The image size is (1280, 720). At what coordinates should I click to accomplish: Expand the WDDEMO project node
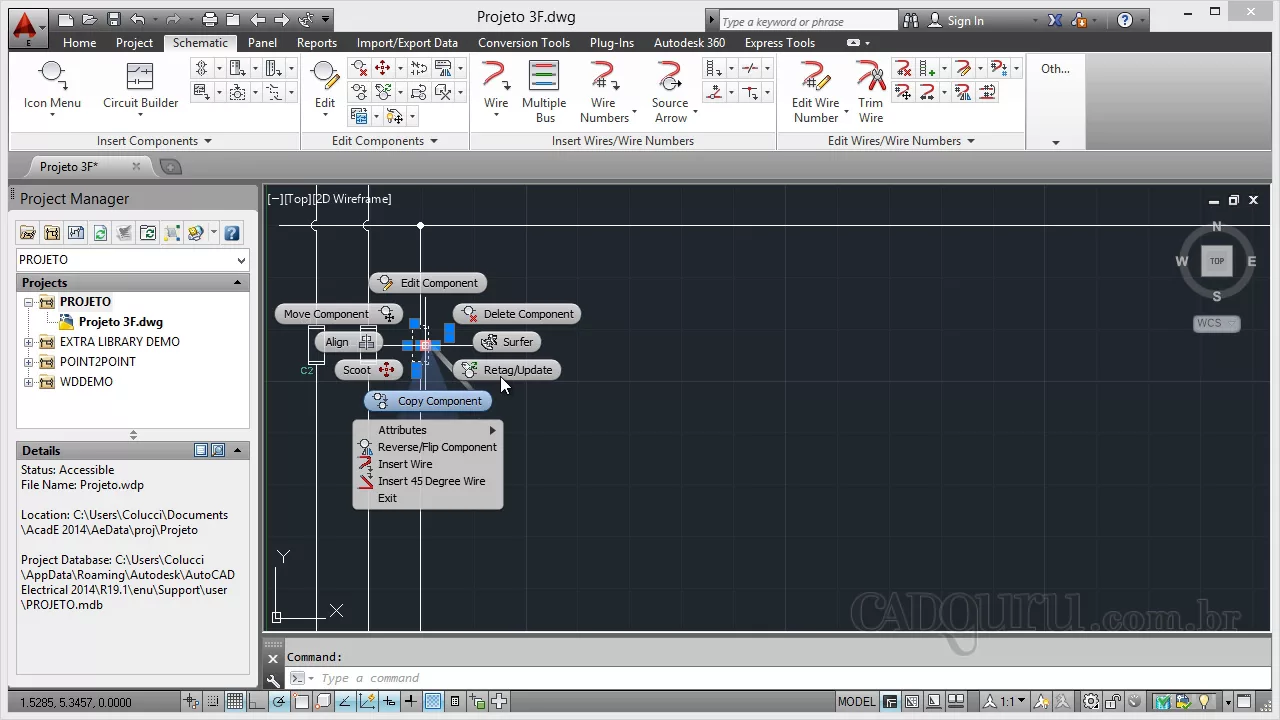(x=29, y=382)
